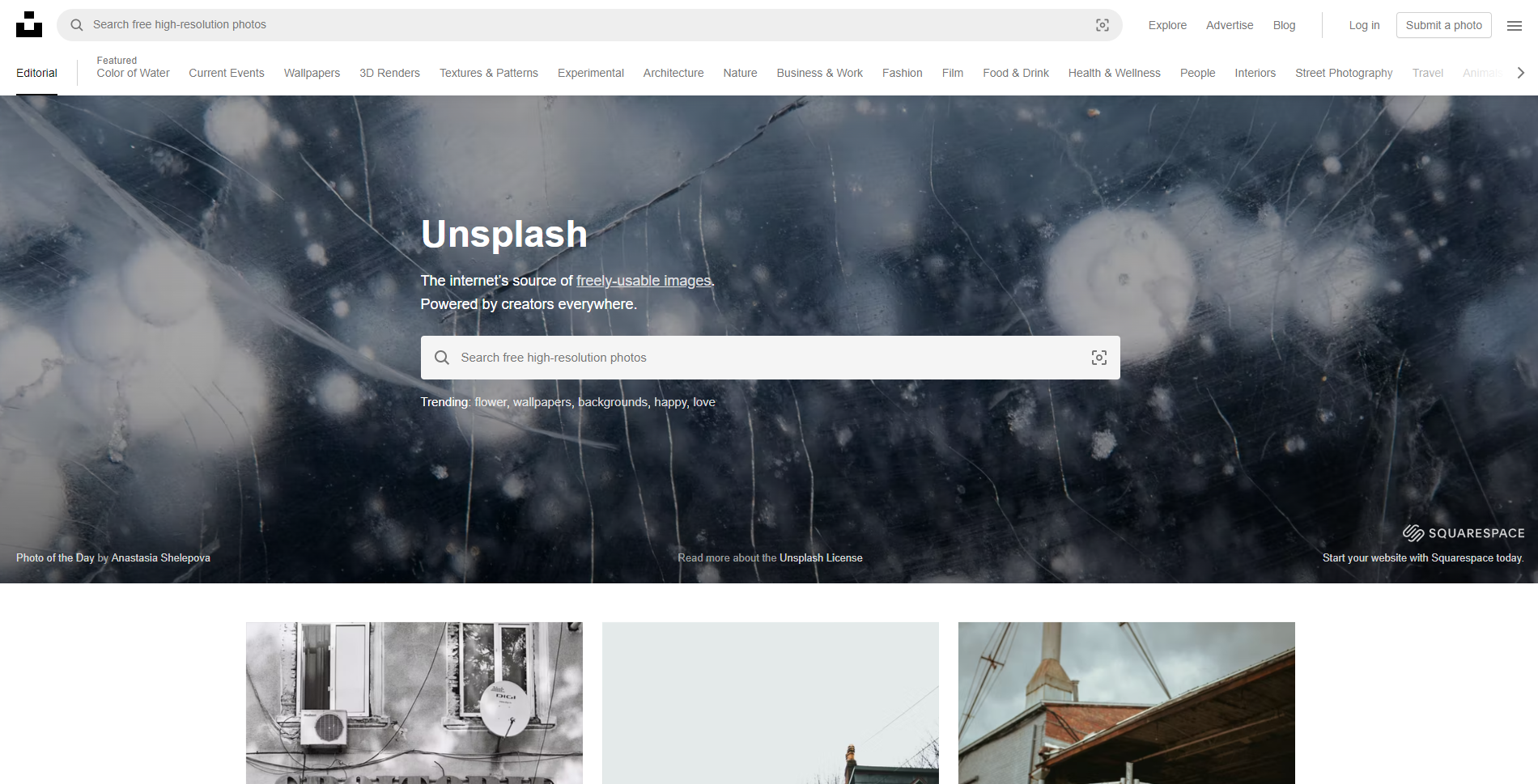The height and width of the screenshot is (784, 1538).
Task: Search trending term backgrounds
Action: (x=613, y=402)
